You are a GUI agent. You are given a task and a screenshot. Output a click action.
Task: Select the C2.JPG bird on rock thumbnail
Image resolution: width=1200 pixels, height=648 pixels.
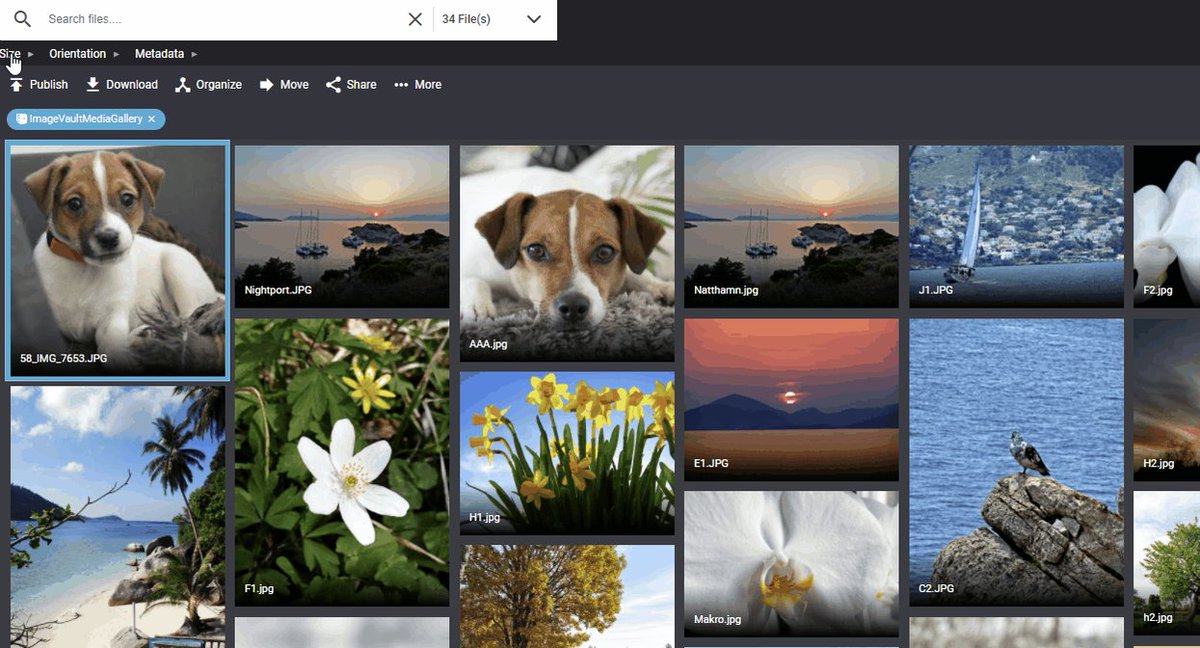pos(1016,462)
